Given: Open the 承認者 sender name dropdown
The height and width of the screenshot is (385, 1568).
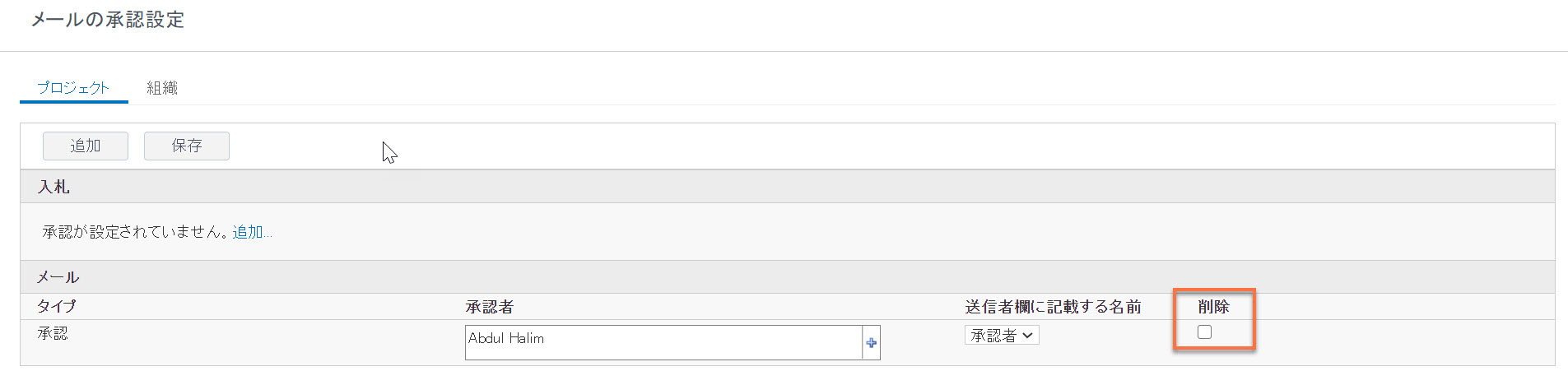Looking at the screenshot, I should 1002,336.
